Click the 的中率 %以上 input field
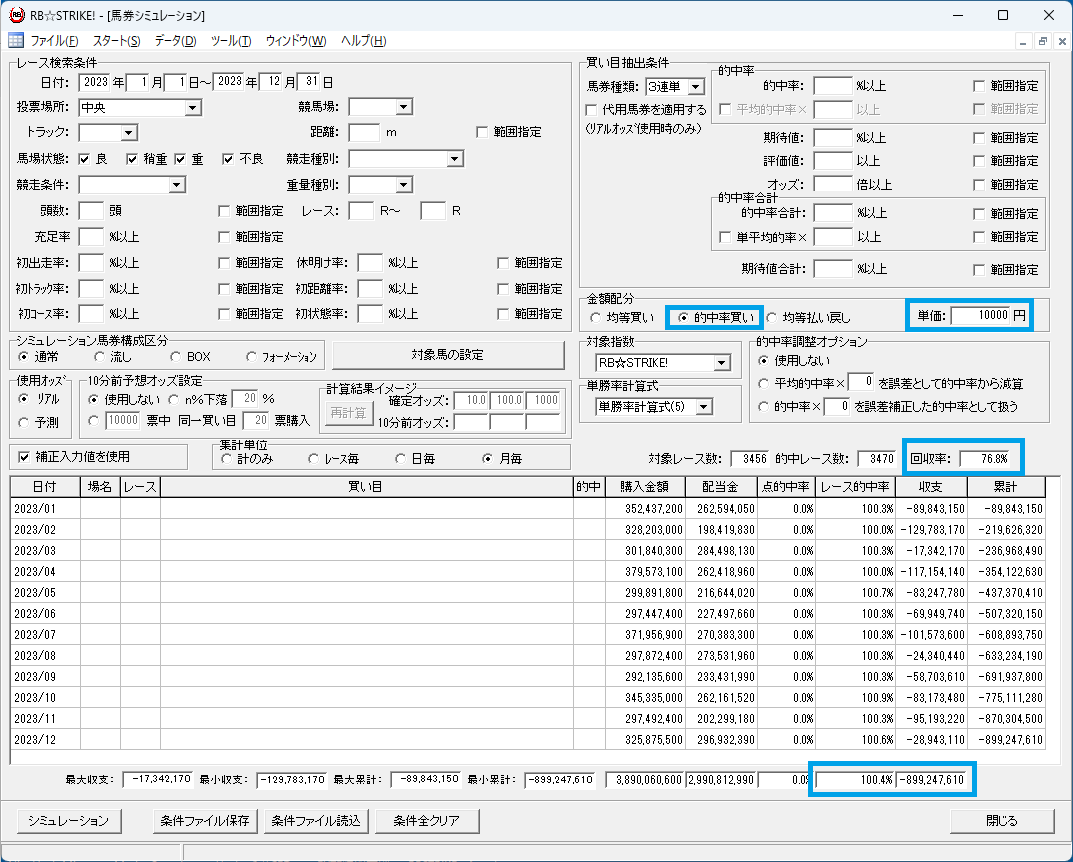1073x862 pixels. click(832, 86)
